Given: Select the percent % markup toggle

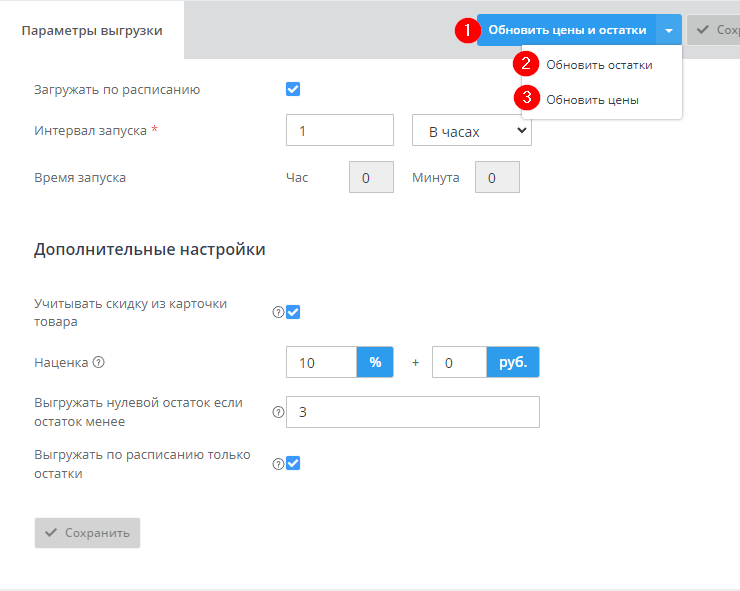Looking at the screenshot, I should [x=375, y=362].
